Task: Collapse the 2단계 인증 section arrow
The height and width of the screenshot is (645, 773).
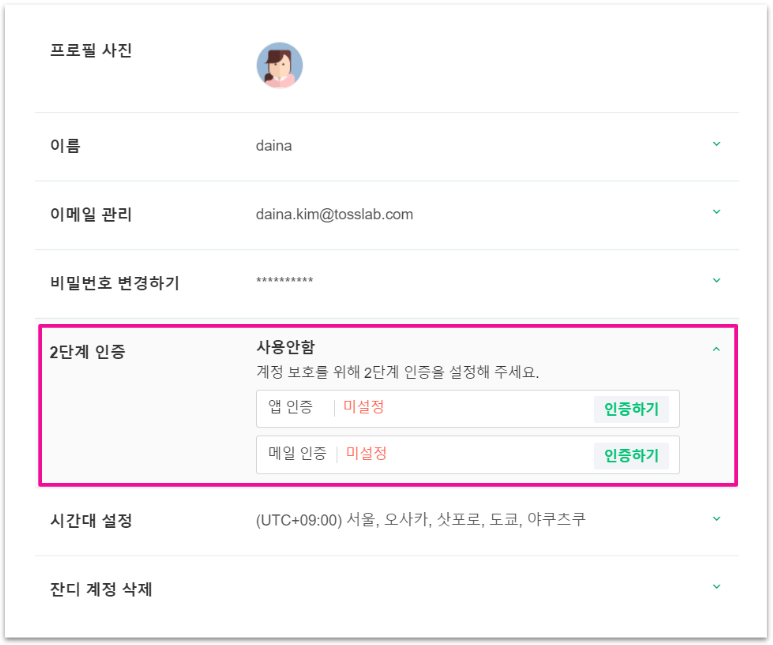Action: [x=716, y=349]
